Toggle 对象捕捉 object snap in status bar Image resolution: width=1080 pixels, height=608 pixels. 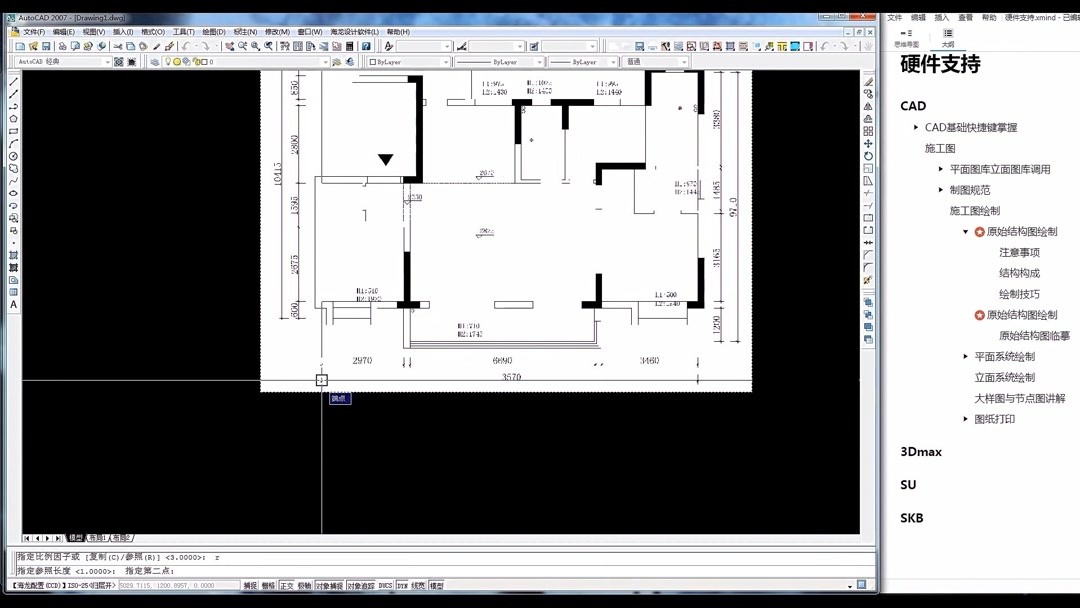(329, 586)
